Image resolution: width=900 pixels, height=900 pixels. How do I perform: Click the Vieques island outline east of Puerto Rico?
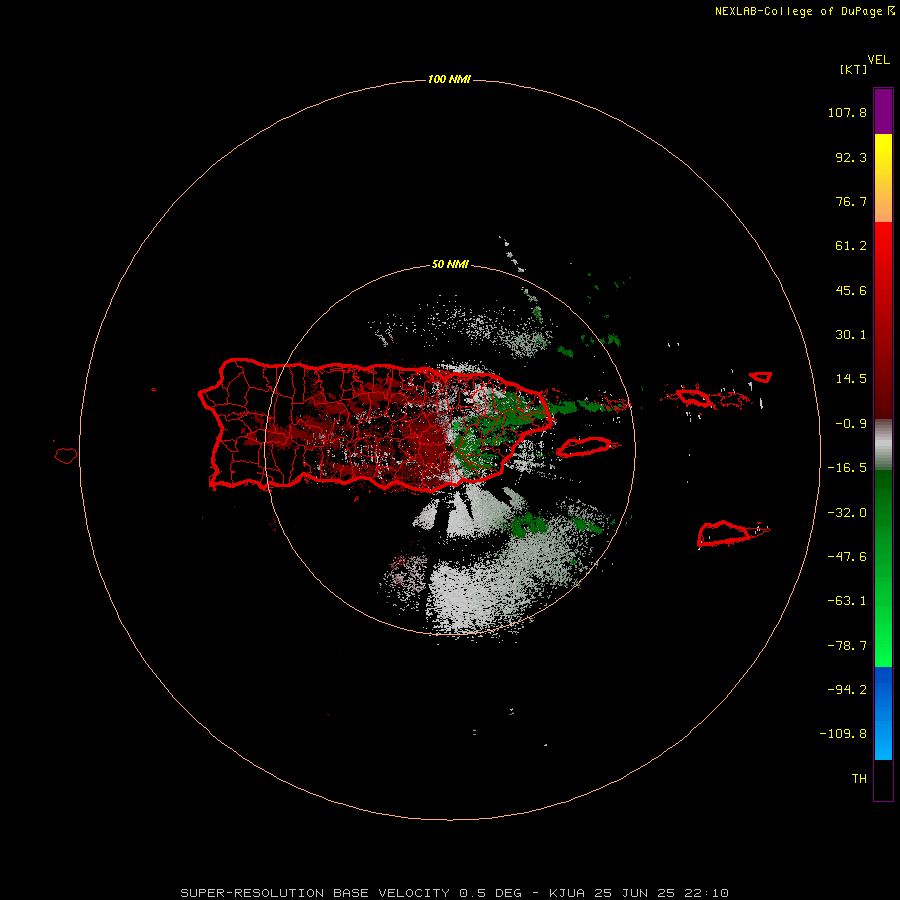[584, 447]
